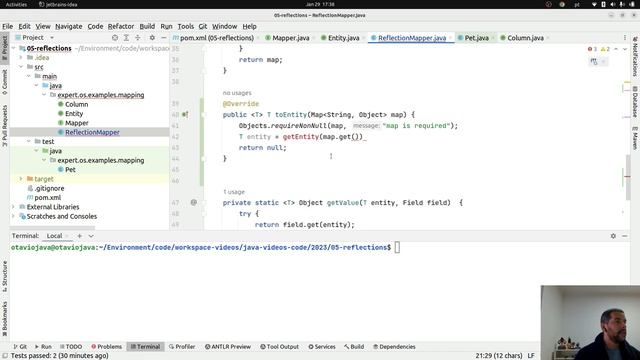Open Project panel settings gear
640x360 pixels.
coord(152,38)
